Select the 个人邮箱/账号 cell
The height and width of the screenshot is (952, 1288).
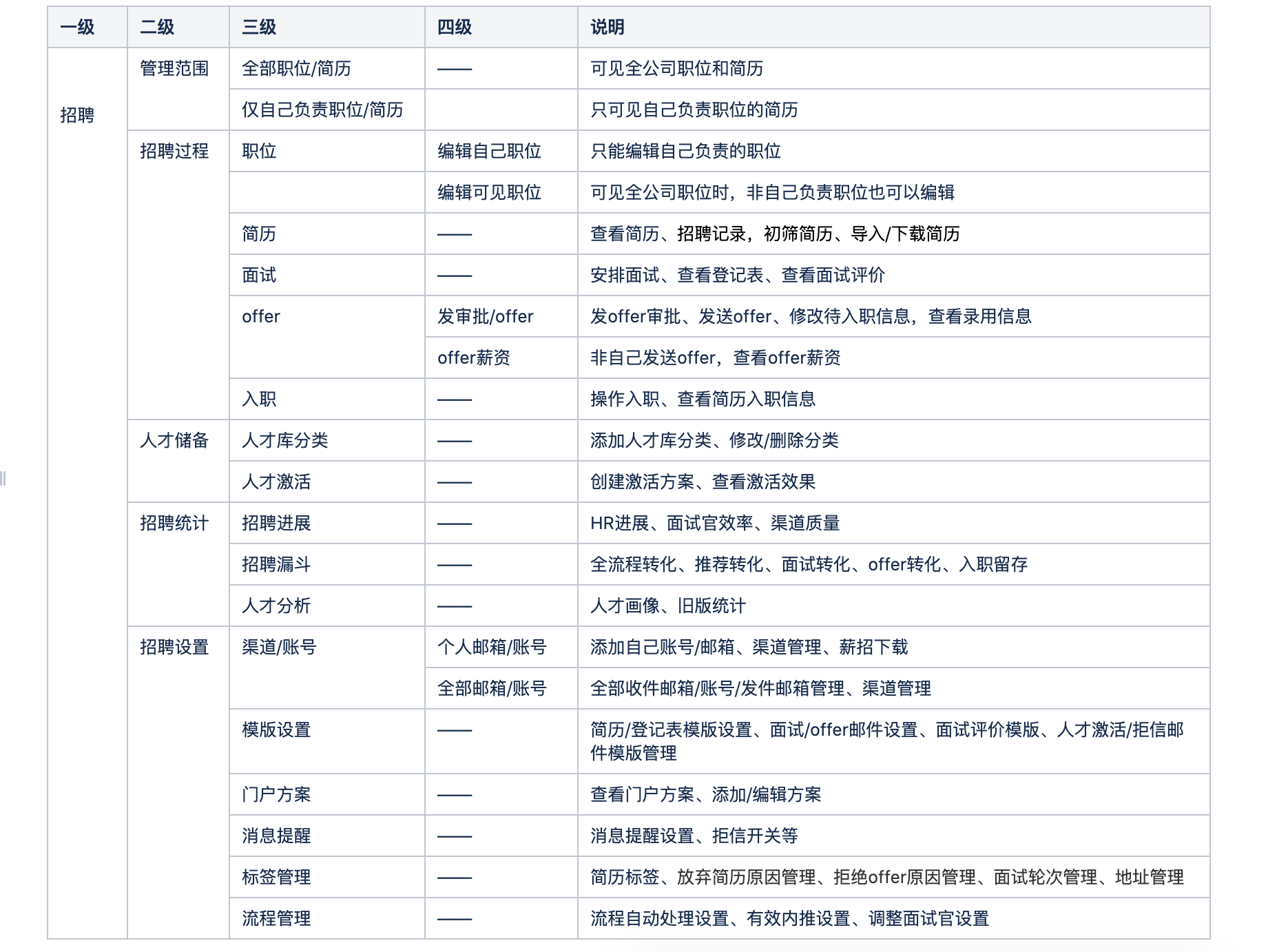(x=501, y=648)
